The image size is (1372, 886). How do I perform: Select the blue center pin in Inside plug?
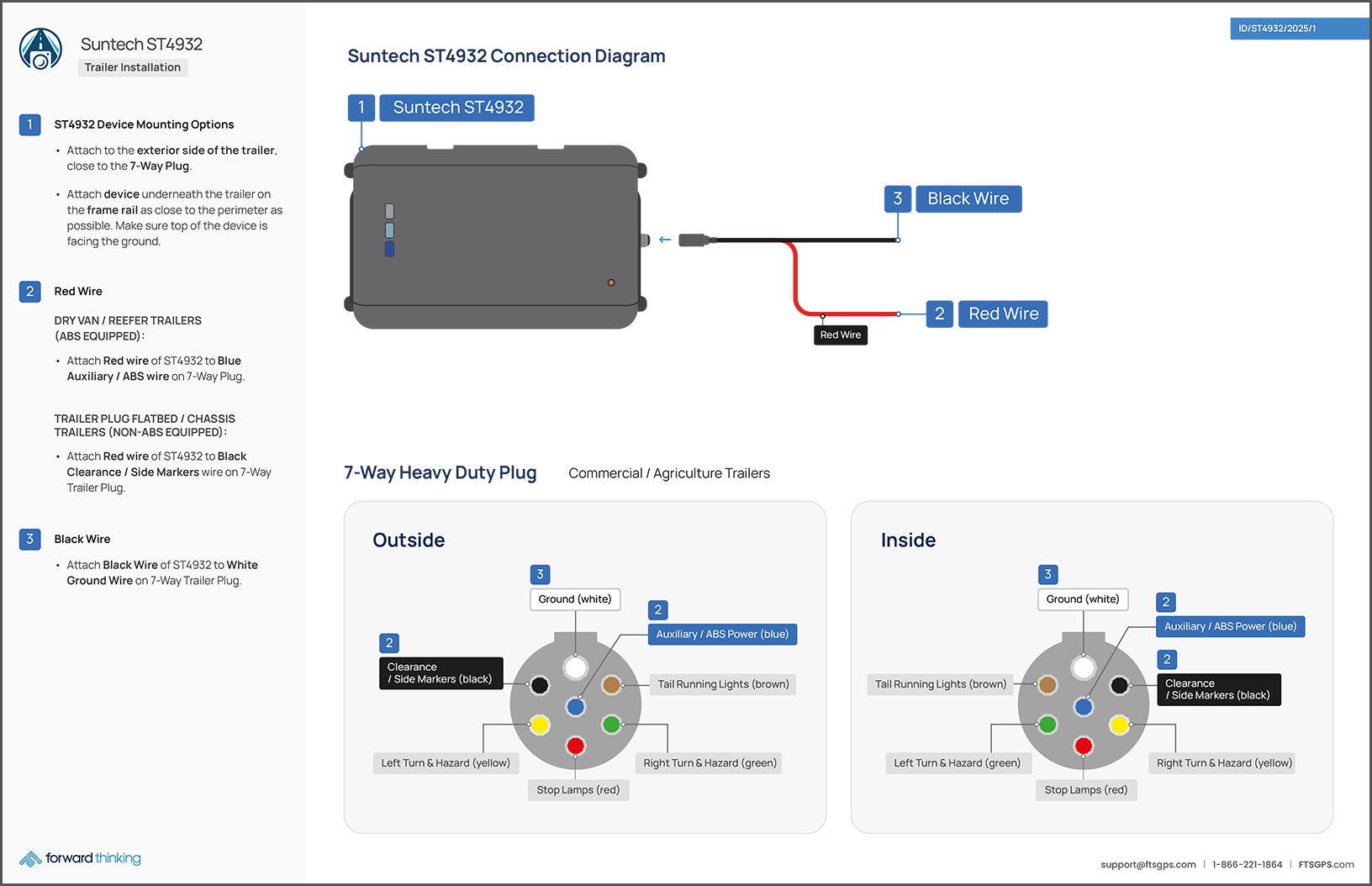click(1084, 707)
